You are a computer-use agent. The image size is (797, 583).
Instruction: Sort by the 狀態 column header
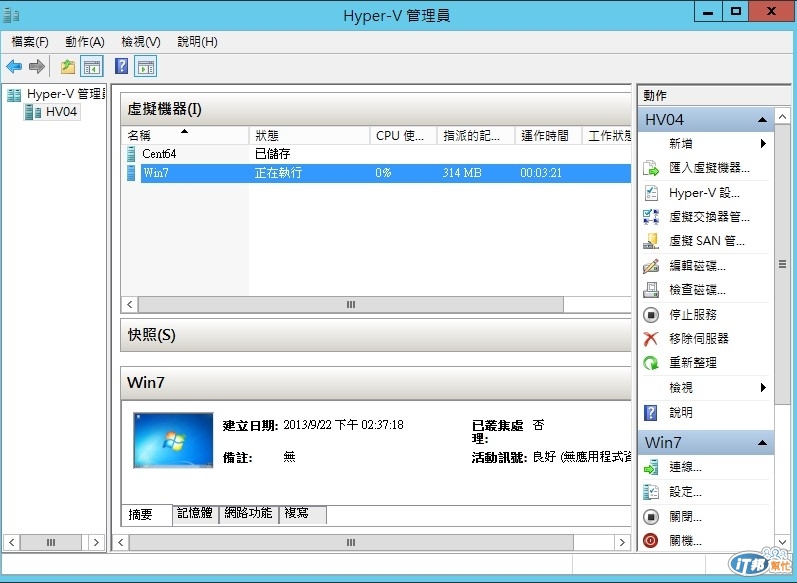[x=309, y=135]
